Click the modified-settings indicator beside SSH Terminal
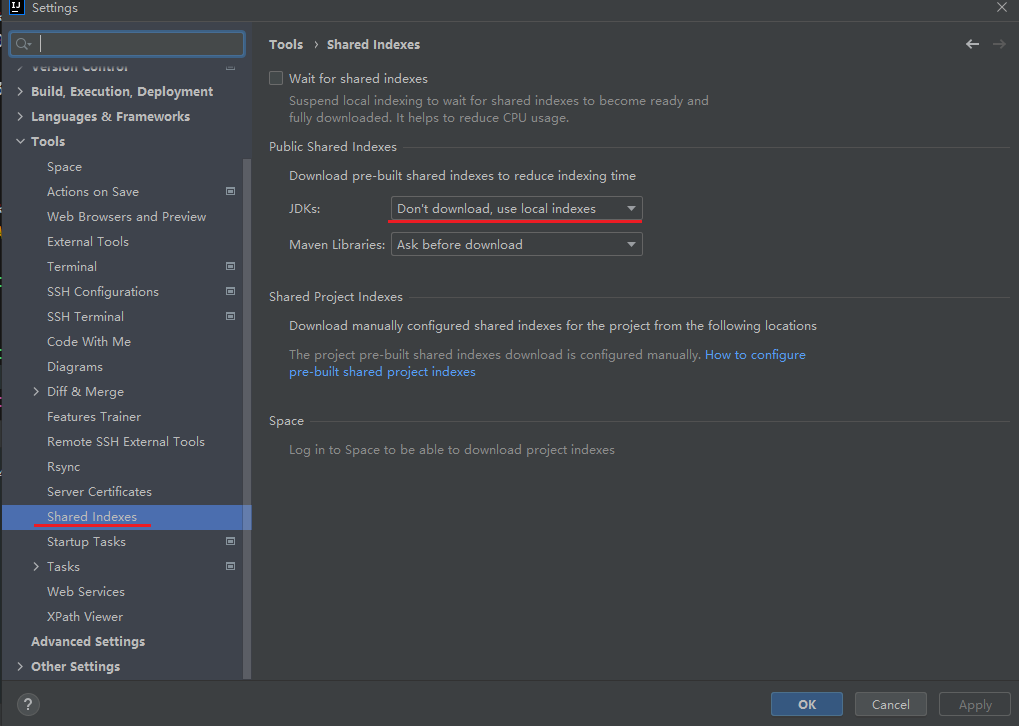This screenshot has height=726, width=1019. pos(230,316)
